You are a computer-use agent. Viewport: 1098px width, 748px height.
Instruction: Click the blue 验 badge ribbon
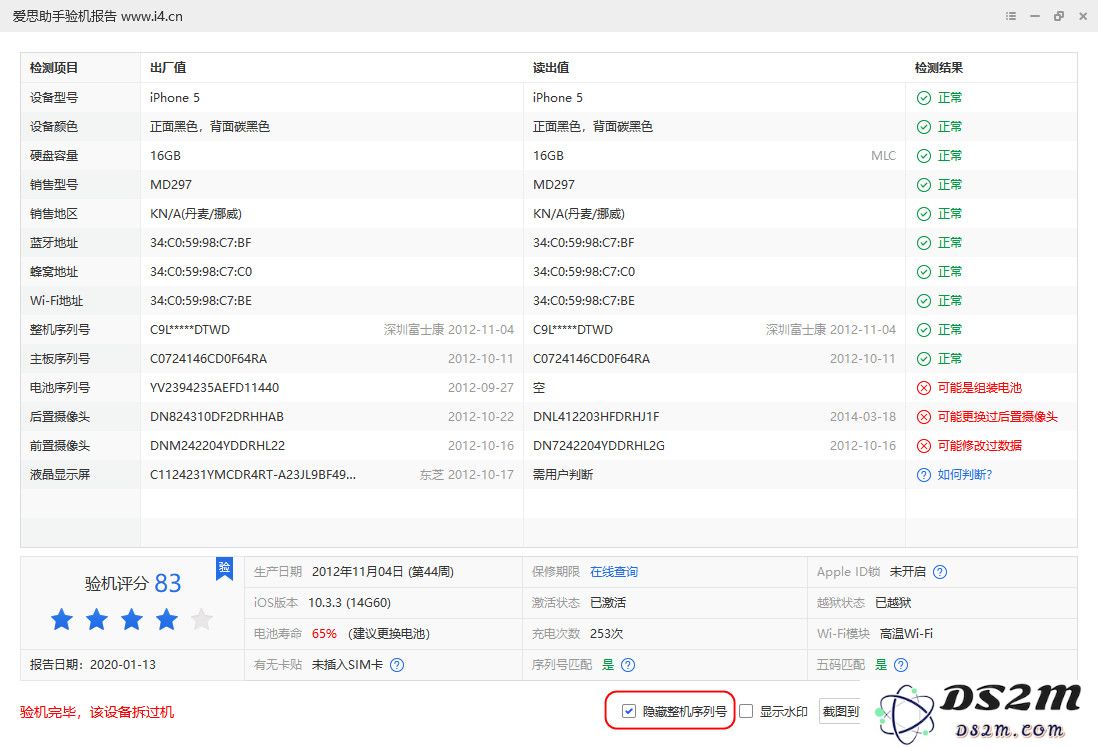coord(224,569)
